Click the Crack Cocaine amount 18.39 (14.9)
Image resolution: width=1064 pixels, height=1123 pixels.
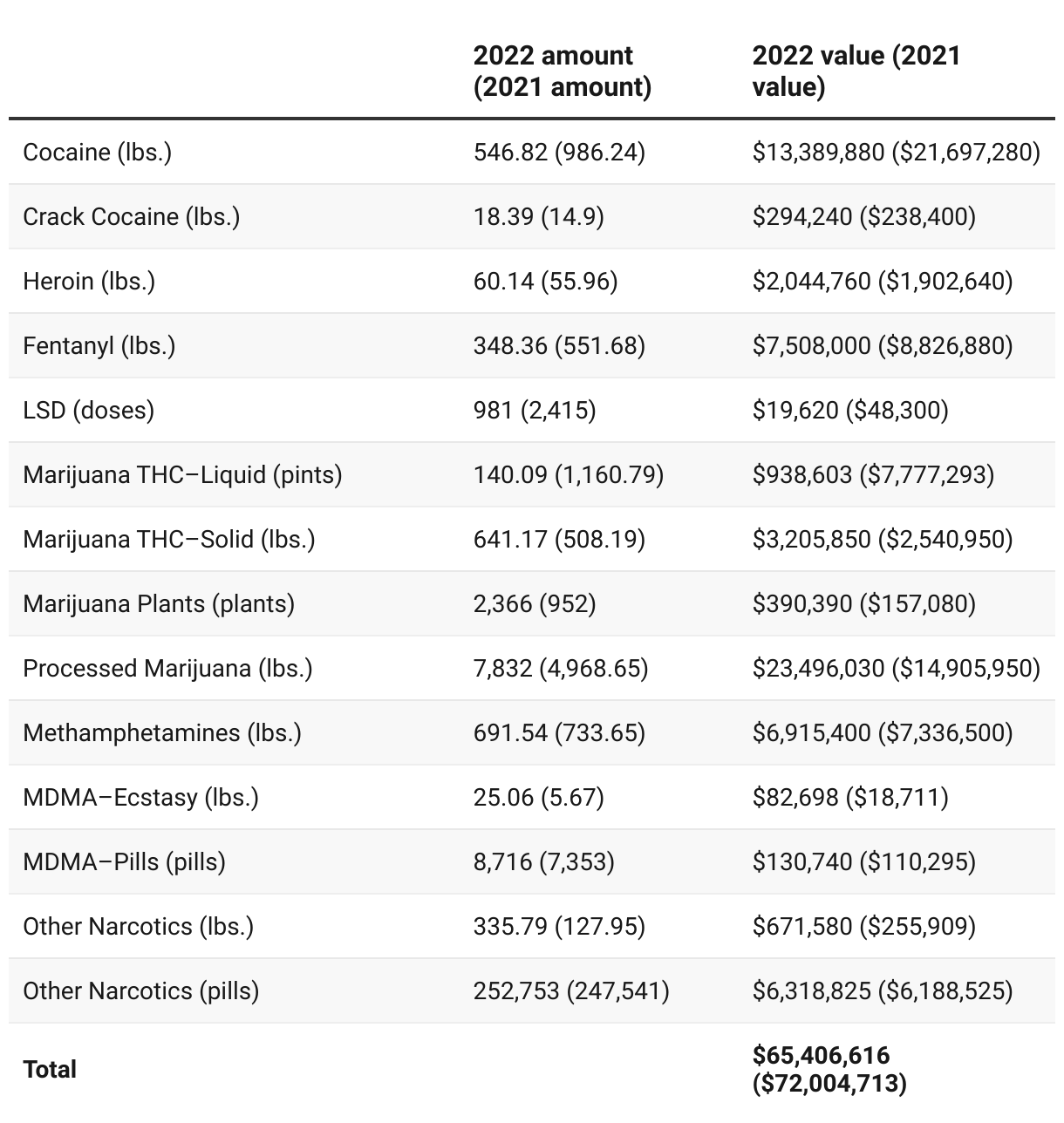(538, 216)
